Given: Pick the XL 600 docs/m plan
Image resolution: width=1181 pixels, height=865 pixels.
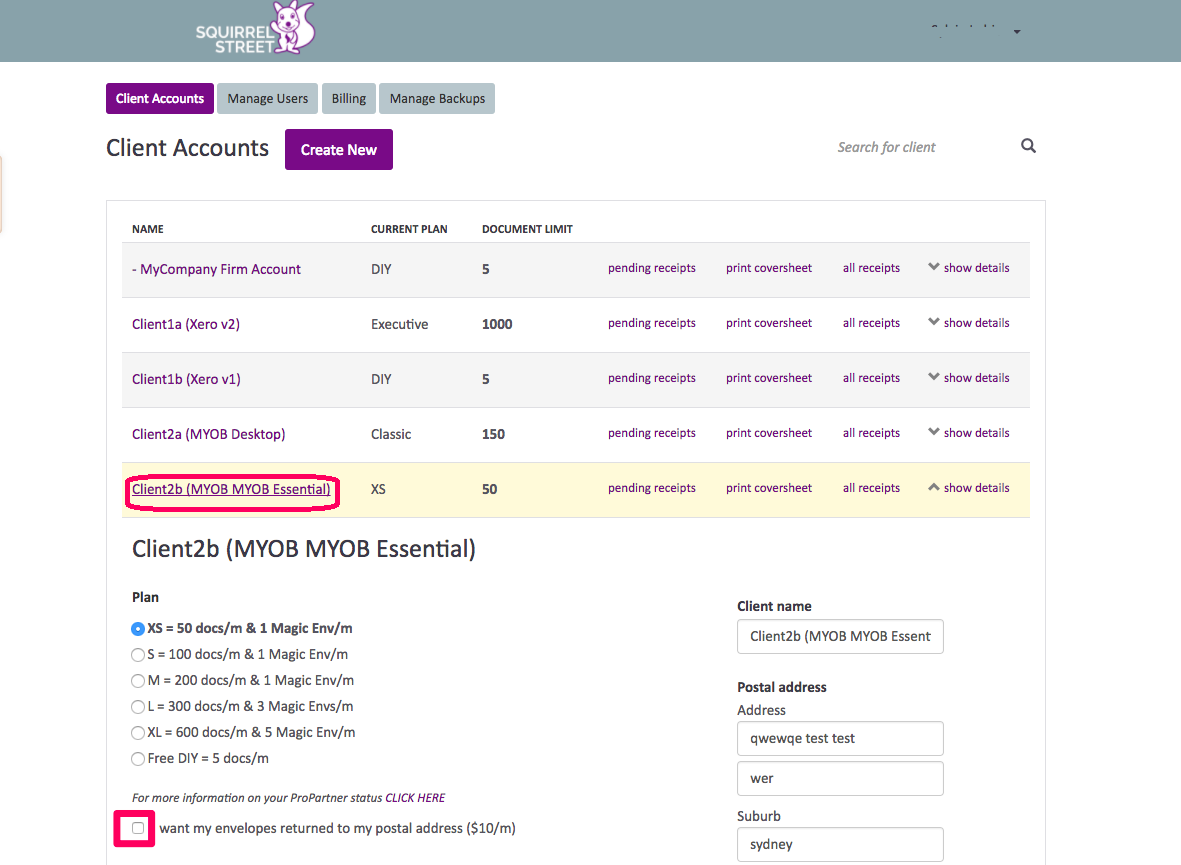Looking at the screenshot, I should [x=138, y=732].
